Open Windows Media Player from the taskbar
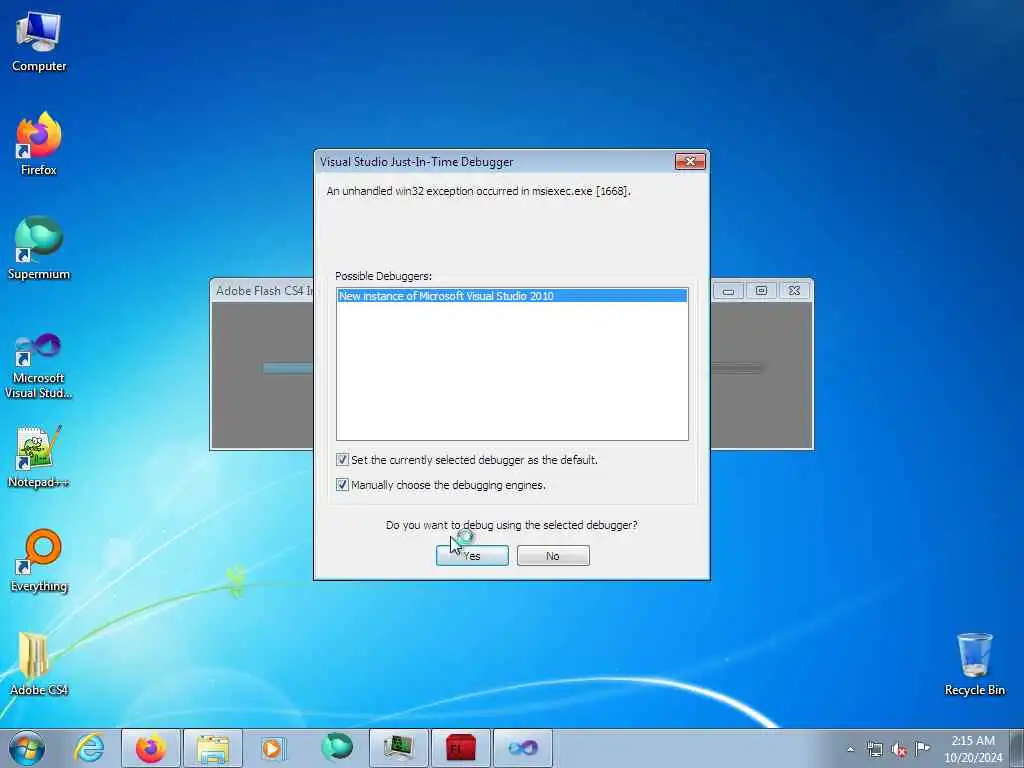 (x=273, y=748)
